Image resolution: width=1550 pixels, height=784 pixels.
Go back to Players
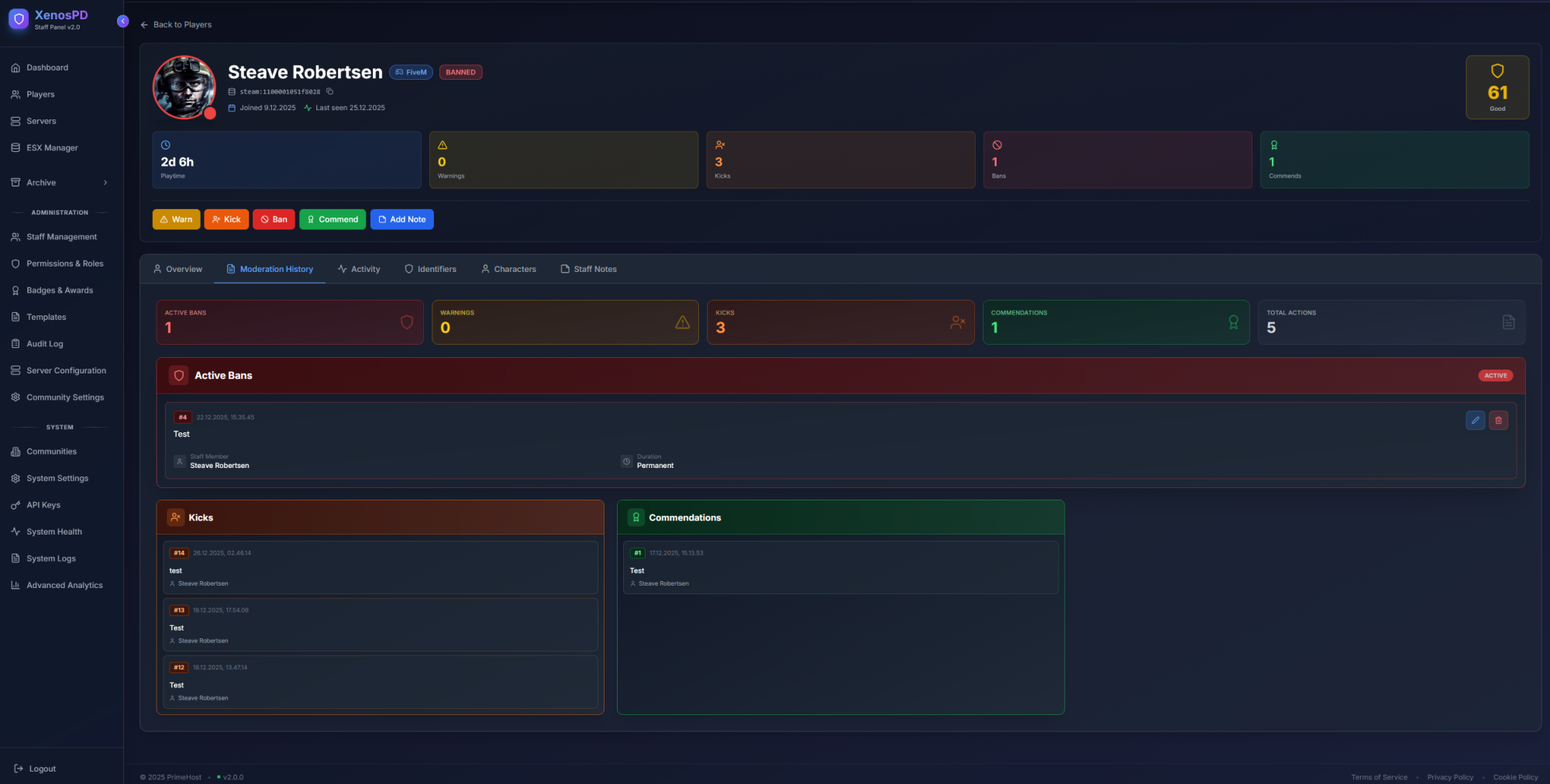pos(176,25)
